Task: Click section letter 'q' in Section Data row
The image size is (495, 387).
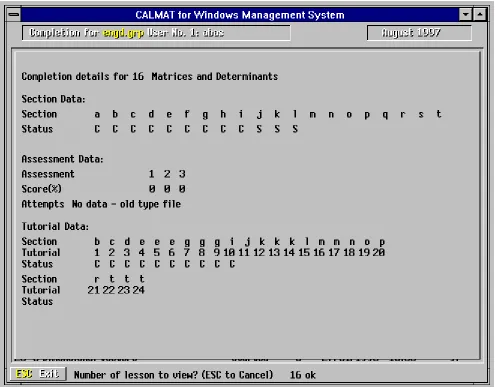Action: click(x=385, y=115)
